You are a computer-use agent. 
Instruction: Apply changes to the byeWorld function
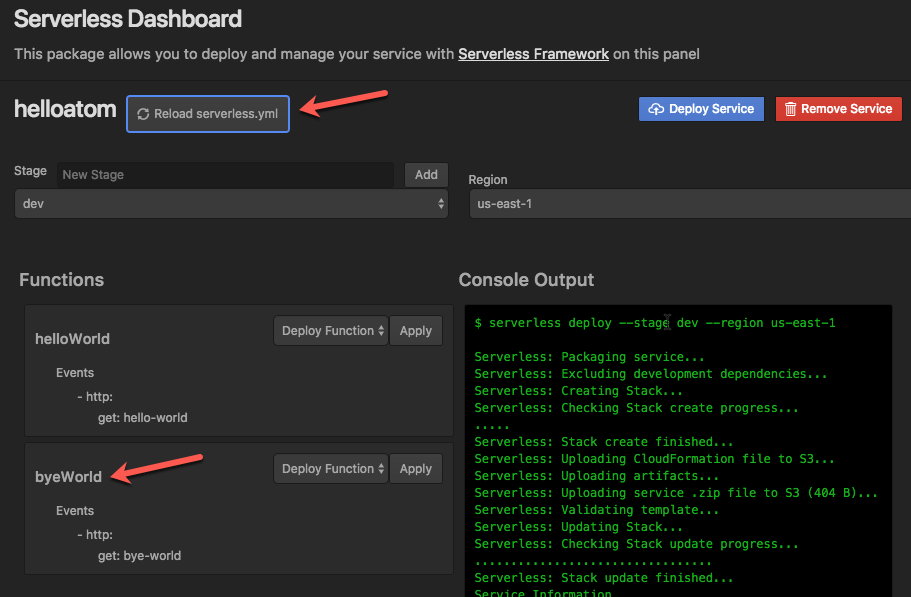pyautogui.click(x=416, y=468)
